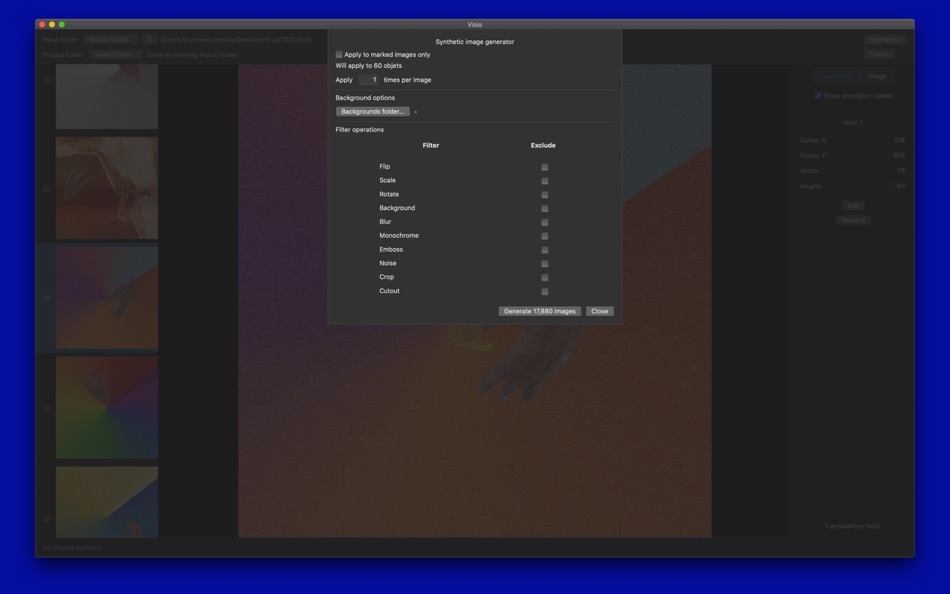This screenshot has height=594, width=950.
Task: Enable Apply to marked images only checkbox
Action: pyautogui.click(x=339, y=55)
